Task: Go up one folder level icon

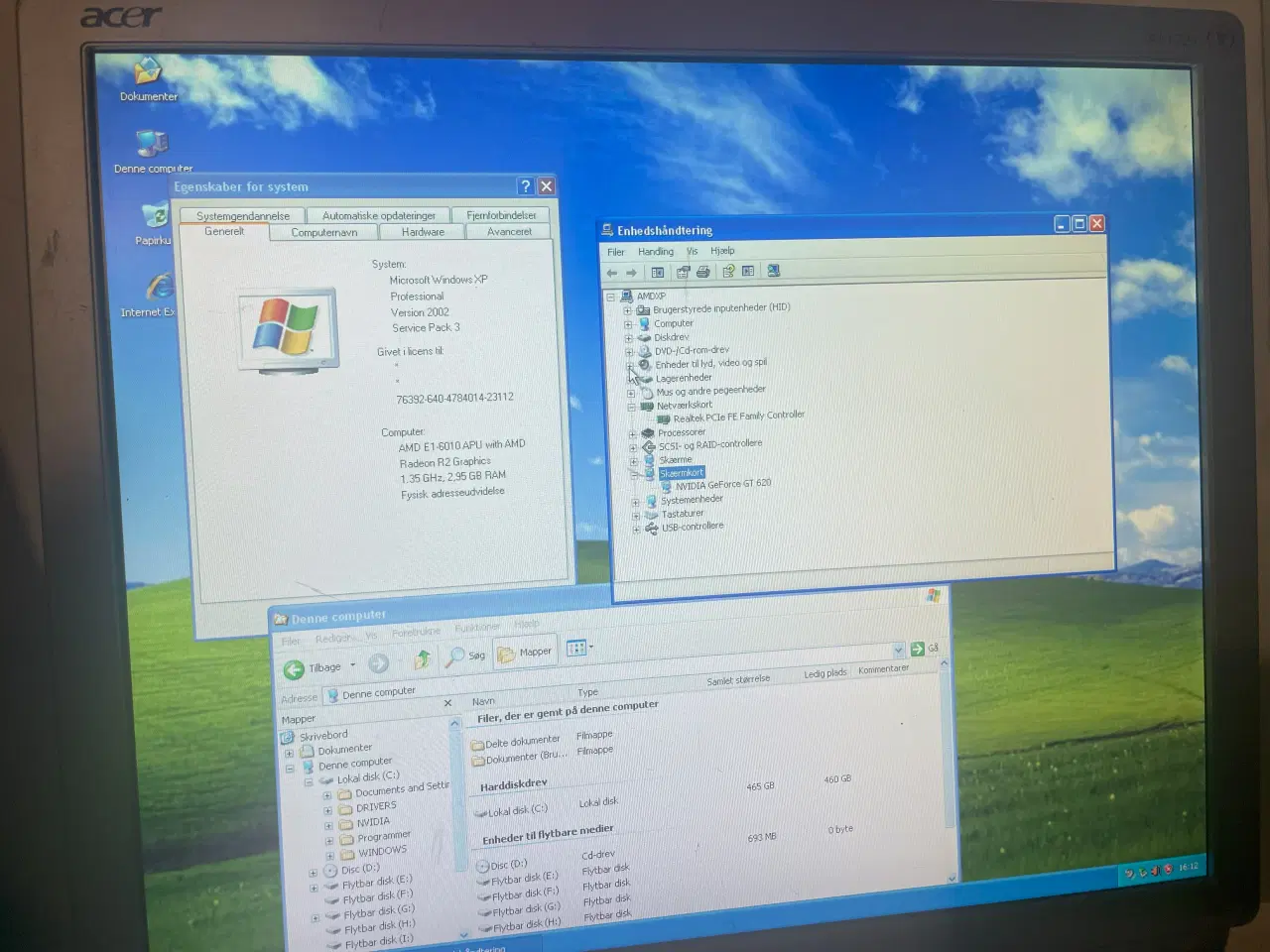Action: (x=422, y=659)
